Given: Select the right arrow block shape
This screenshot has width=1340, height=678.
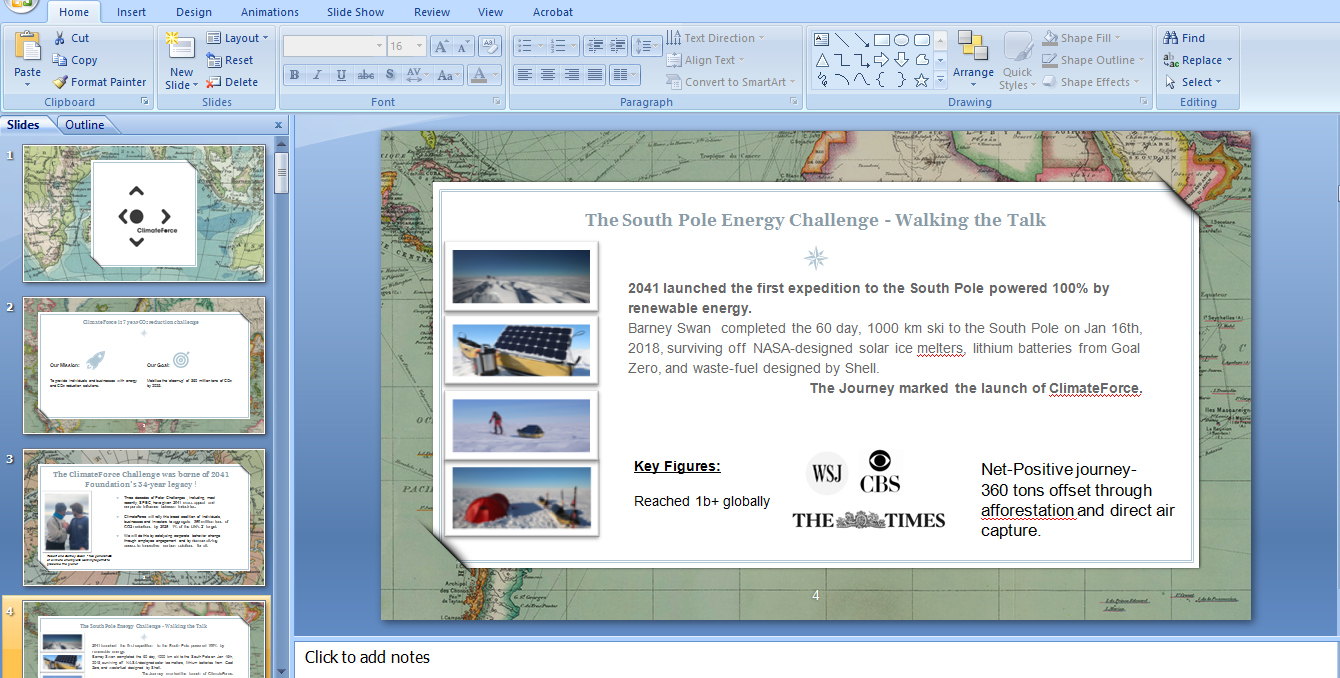Looking at the screenshot, I should coord(881,60).
